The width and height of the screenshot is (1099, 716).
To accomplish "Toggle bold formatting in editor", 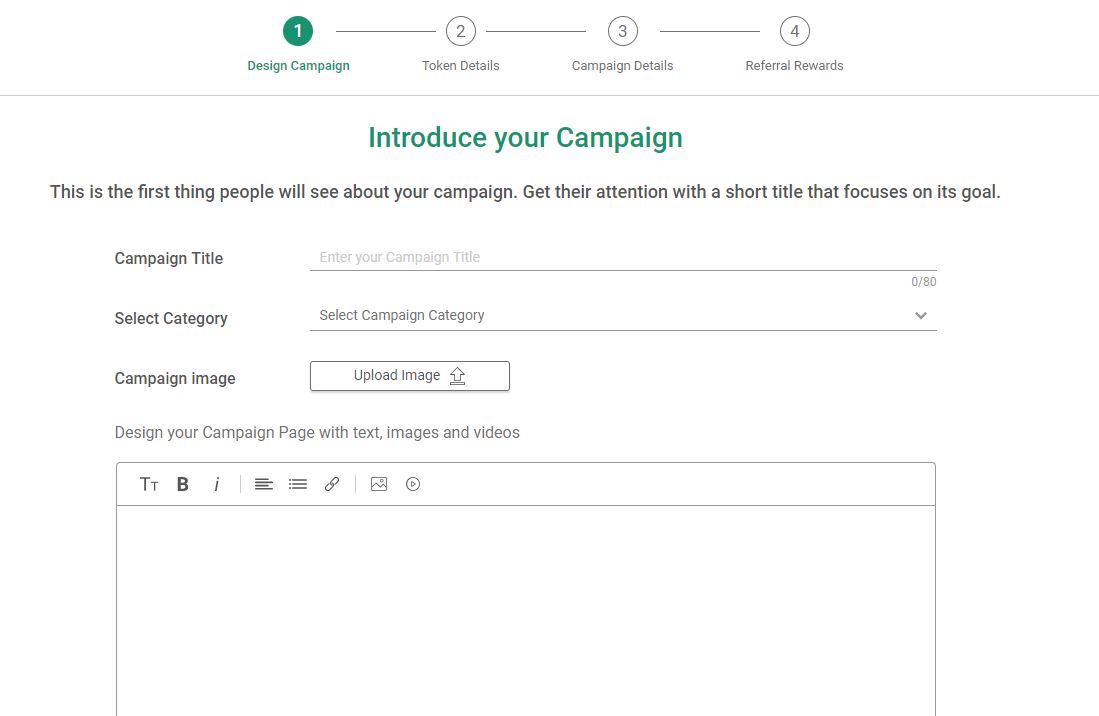I will tap(182, 484).
